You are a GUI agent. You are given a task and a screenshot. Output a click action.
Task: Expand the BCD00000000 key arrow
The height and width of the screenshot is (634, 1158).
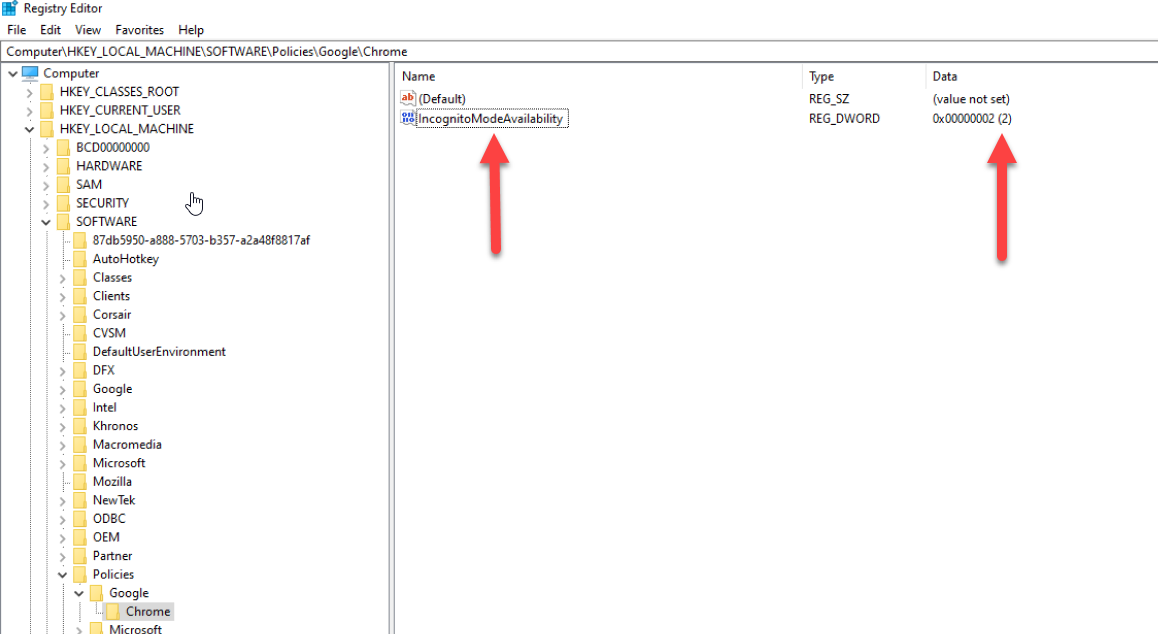(x=46, y=148)
